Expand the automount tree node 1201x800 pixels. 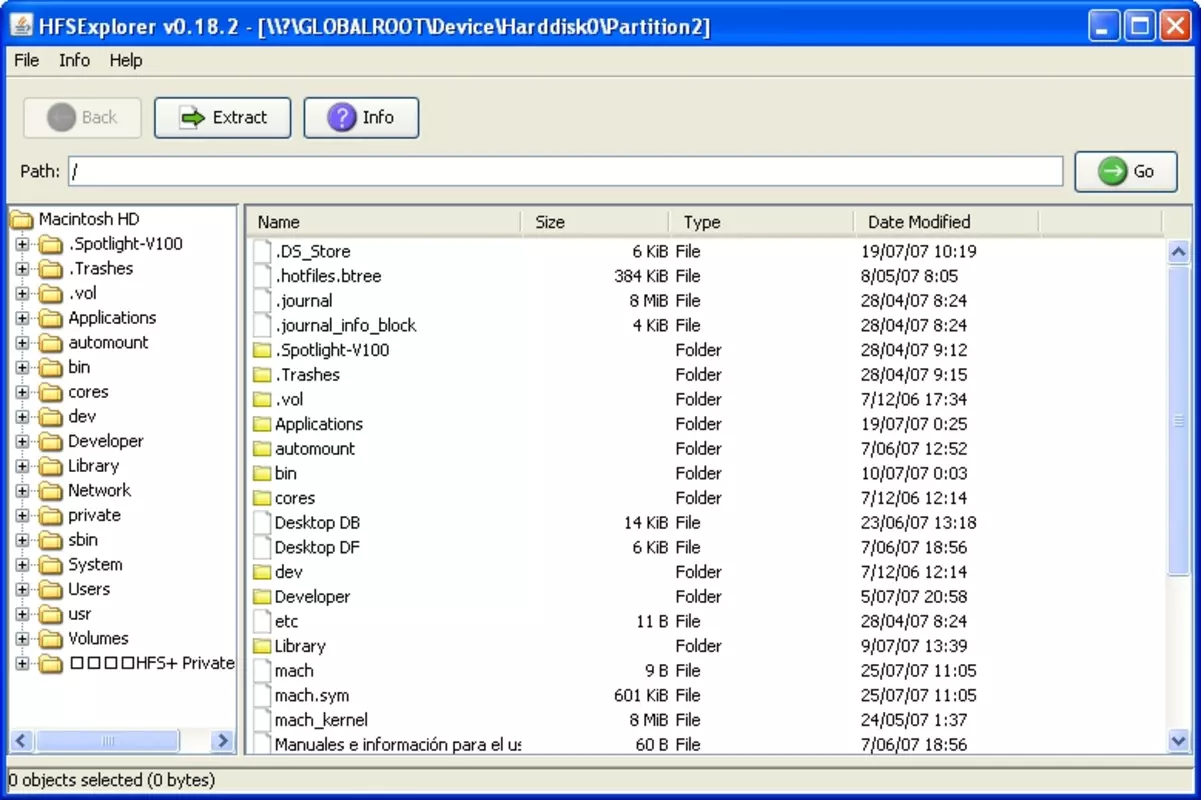point(23,343)
